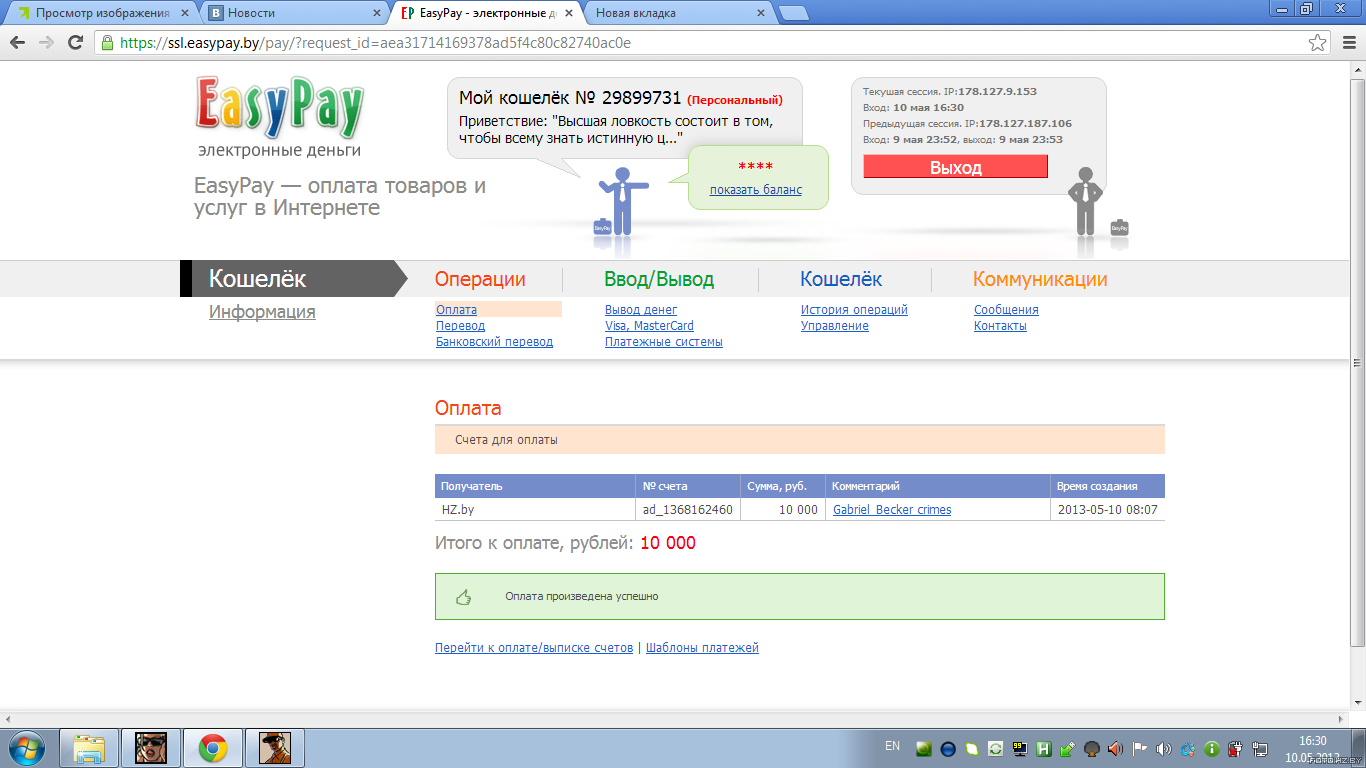Open Платежные системы link
Screen dimensions: 1366x768
pyautogui.click(x=664, y=342)
